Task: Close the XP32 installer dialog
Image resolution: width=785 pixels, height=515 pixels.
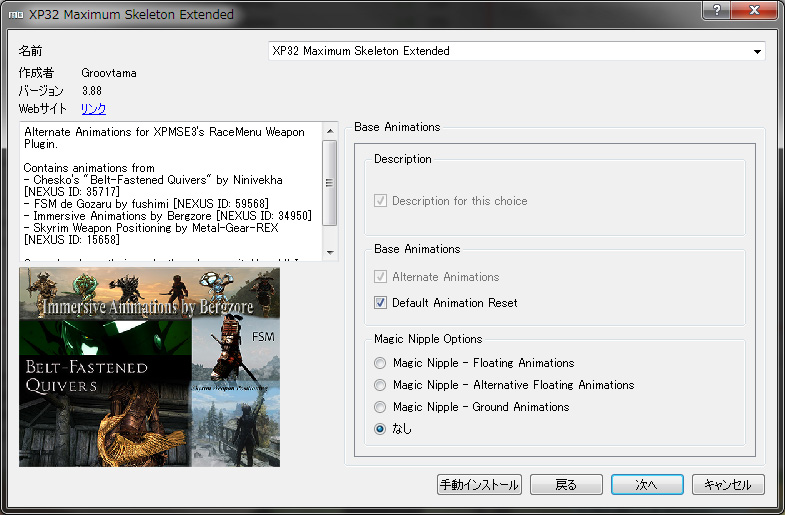Action: coord(754,10)
